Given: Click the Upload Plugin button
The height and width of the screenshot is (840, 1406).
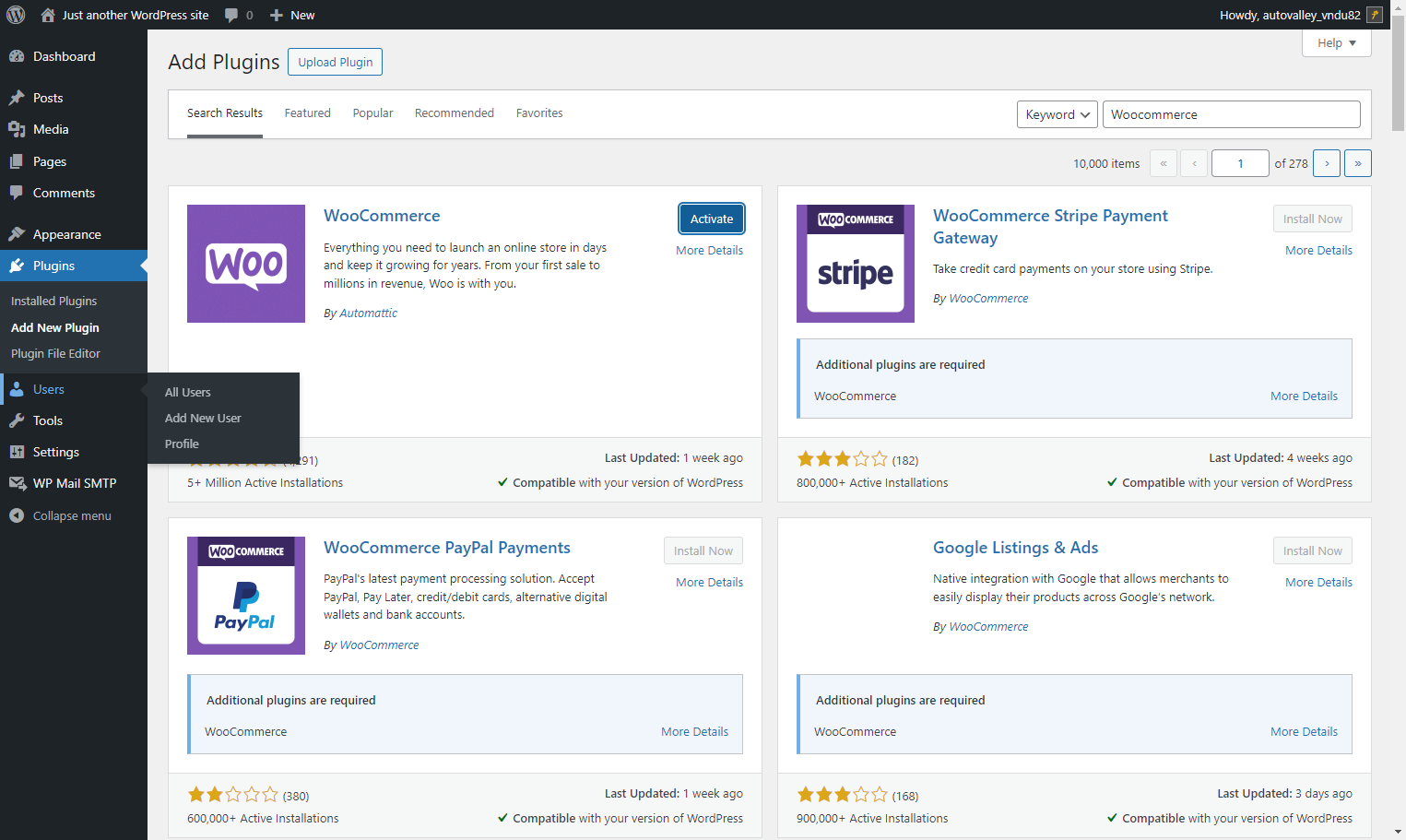Looking at the screenshot, I should tap(336, 62).
